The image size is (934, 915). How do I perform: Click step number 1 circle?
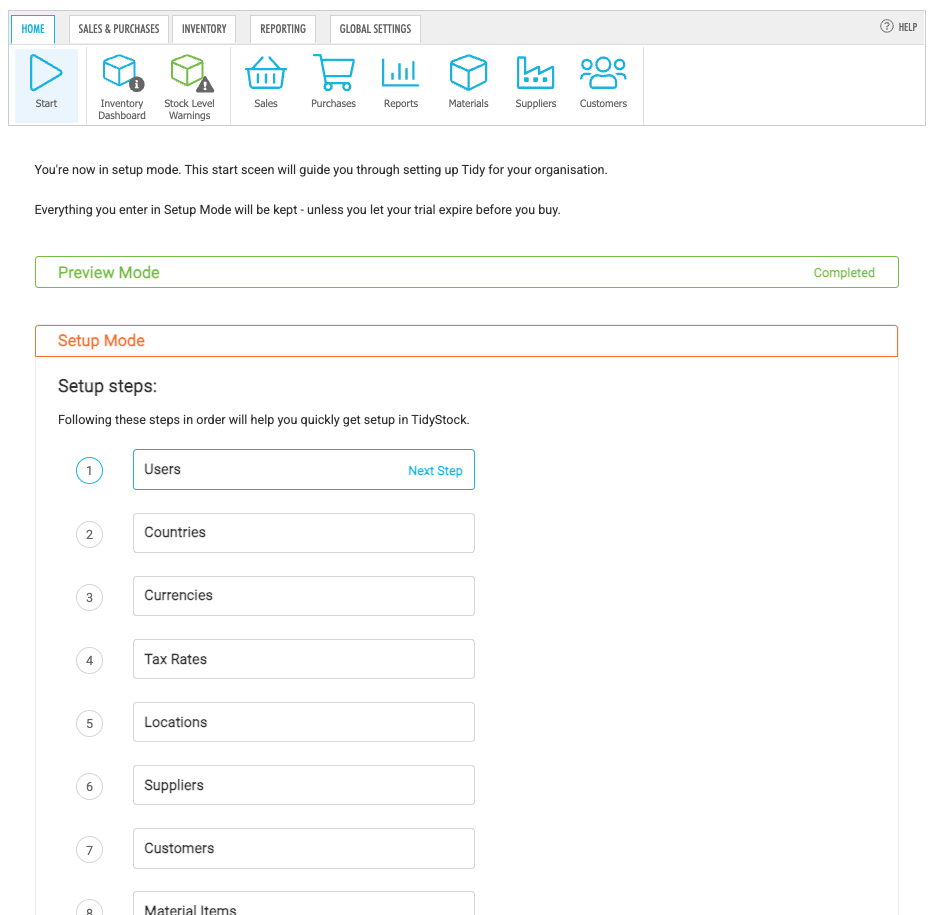coord(89,471)
